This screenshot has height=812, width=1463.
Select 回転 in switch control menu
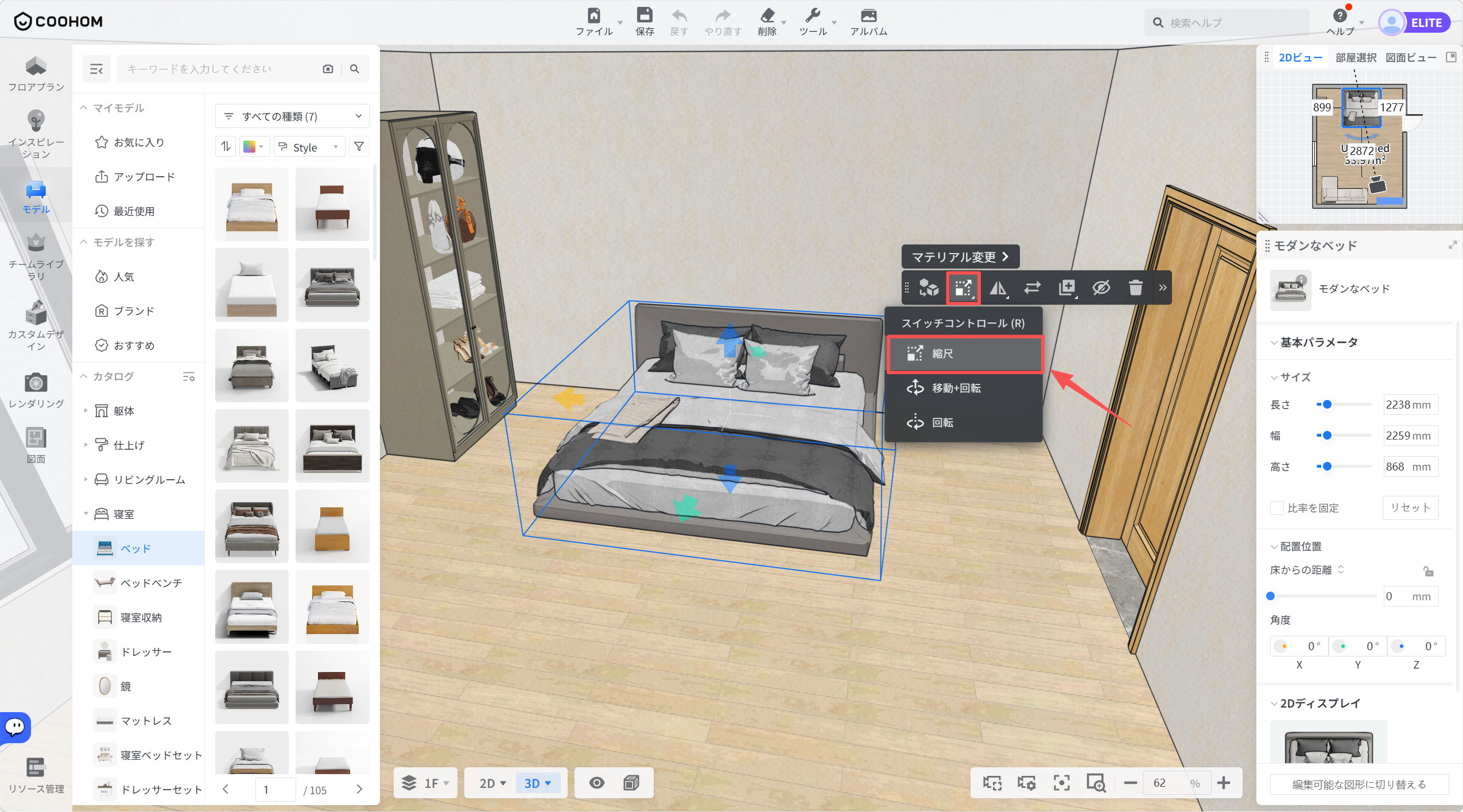click(964, 423)
